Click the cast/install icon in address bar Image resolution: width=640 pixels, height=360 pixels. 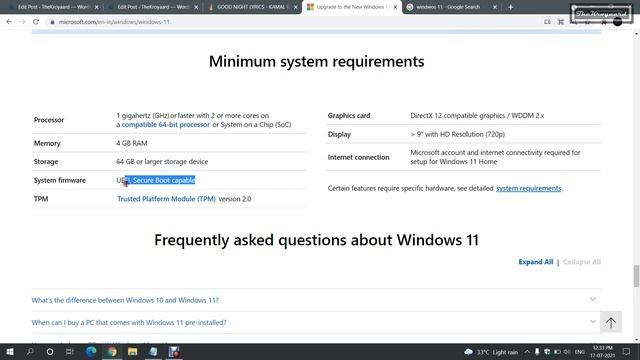pos(547,22)
